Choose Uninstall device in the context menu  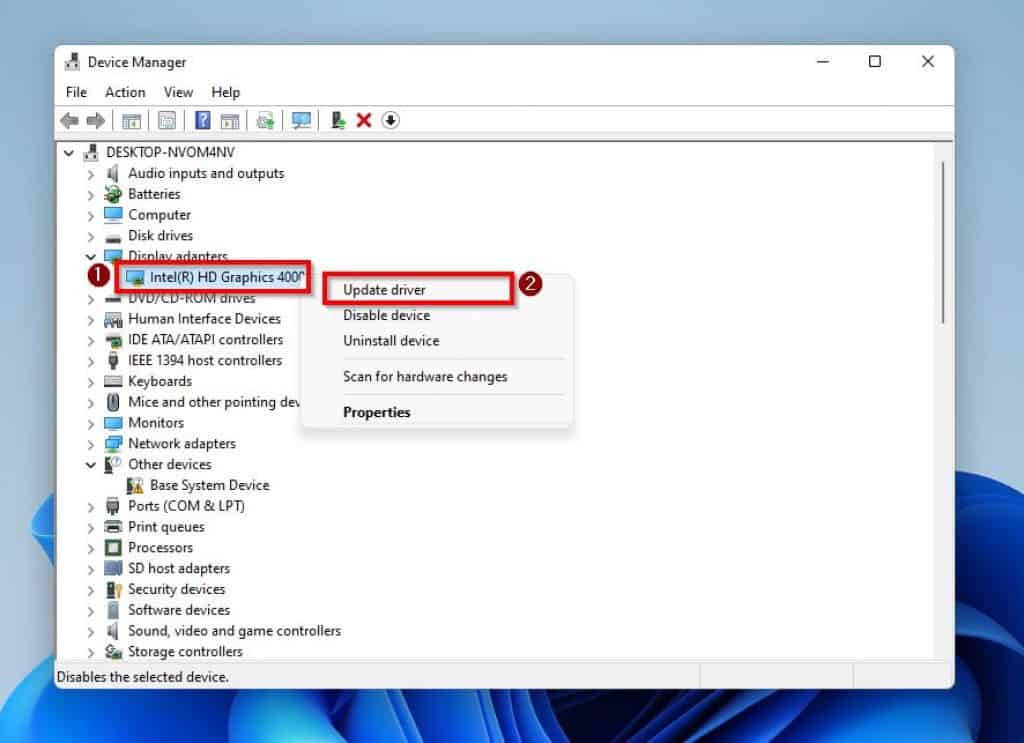[391, 341]
